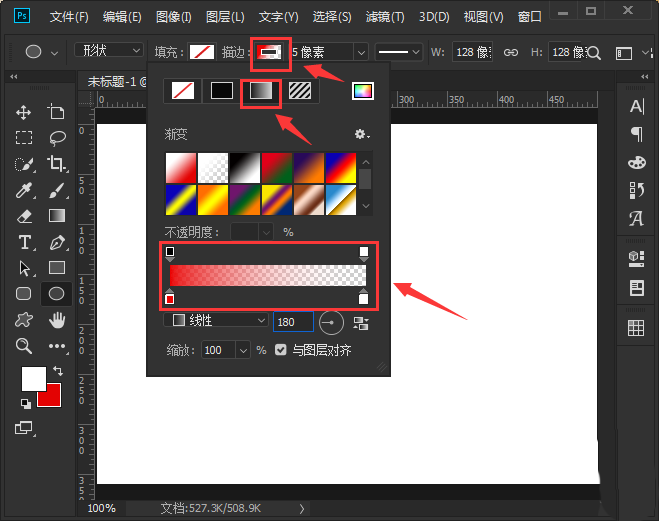
Task: Select the Gradient tool in toolbox
Action: (57, 216)
